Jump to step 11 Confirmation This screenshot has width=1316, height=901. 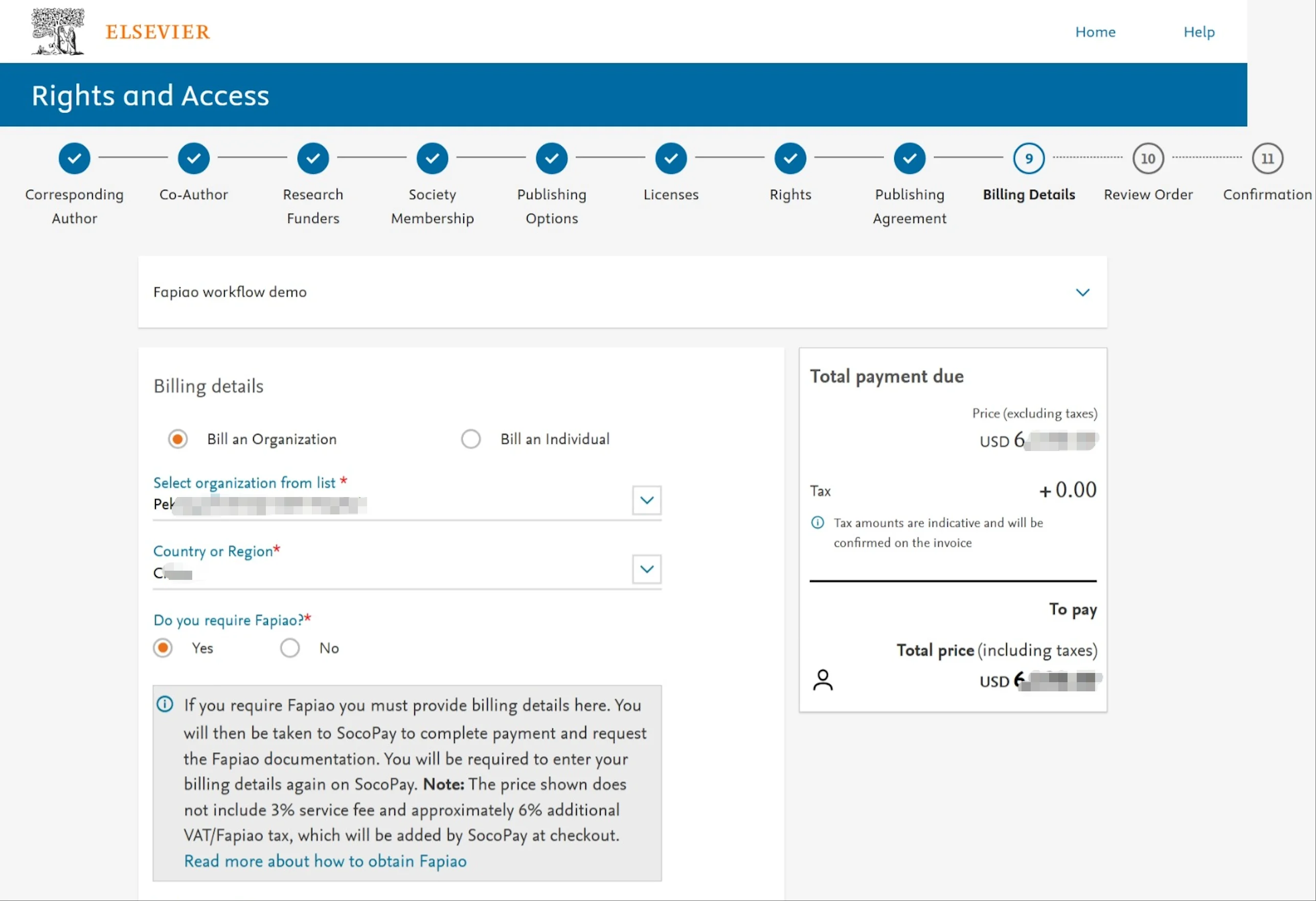1267,159
